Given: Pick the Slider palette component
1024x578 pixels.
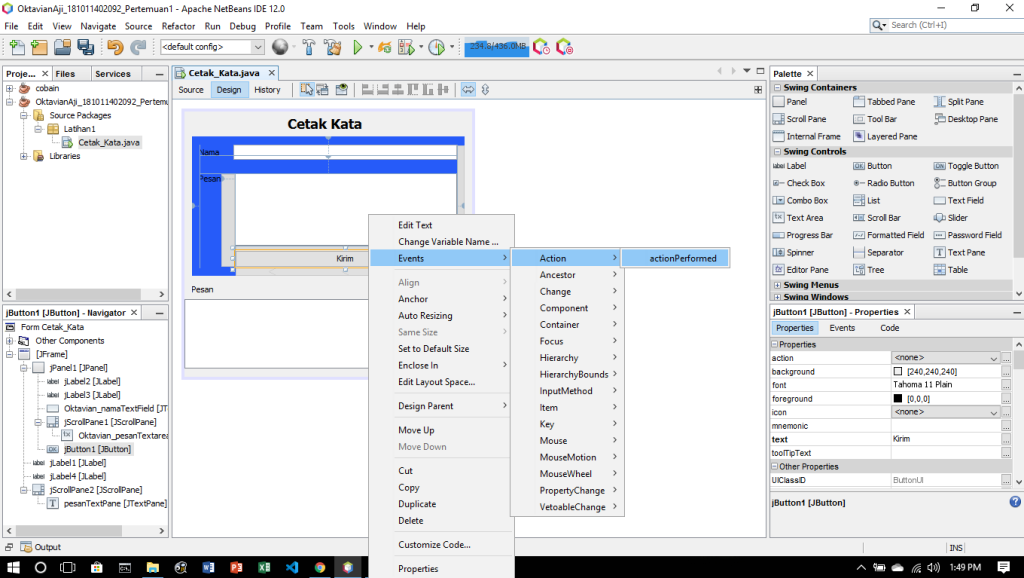Looking at the screenshot, I should (x=951, y=217).
